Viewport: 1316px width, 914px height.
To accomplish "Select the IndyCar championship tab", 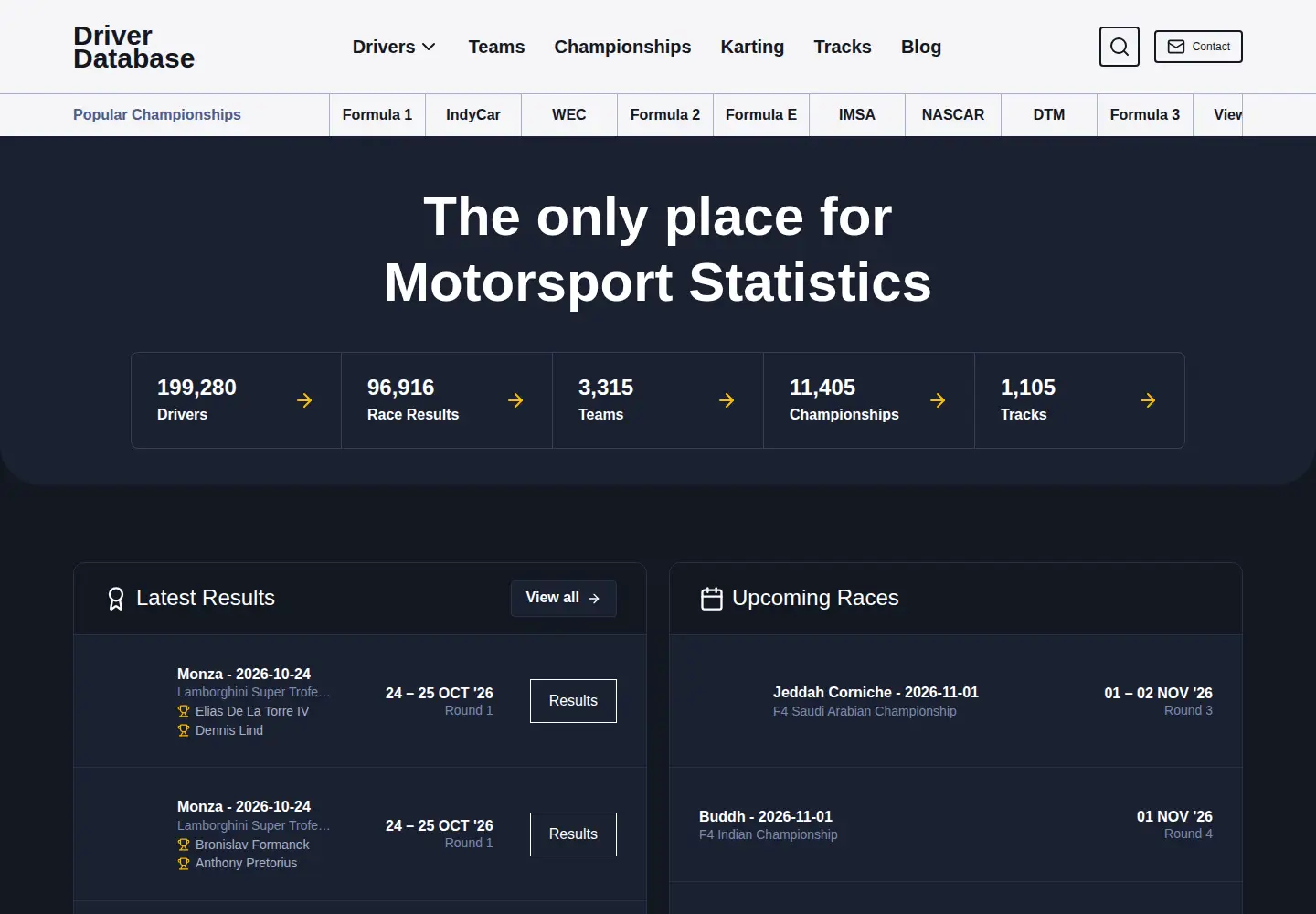I will pyautogui.click(x=473, y=115).
